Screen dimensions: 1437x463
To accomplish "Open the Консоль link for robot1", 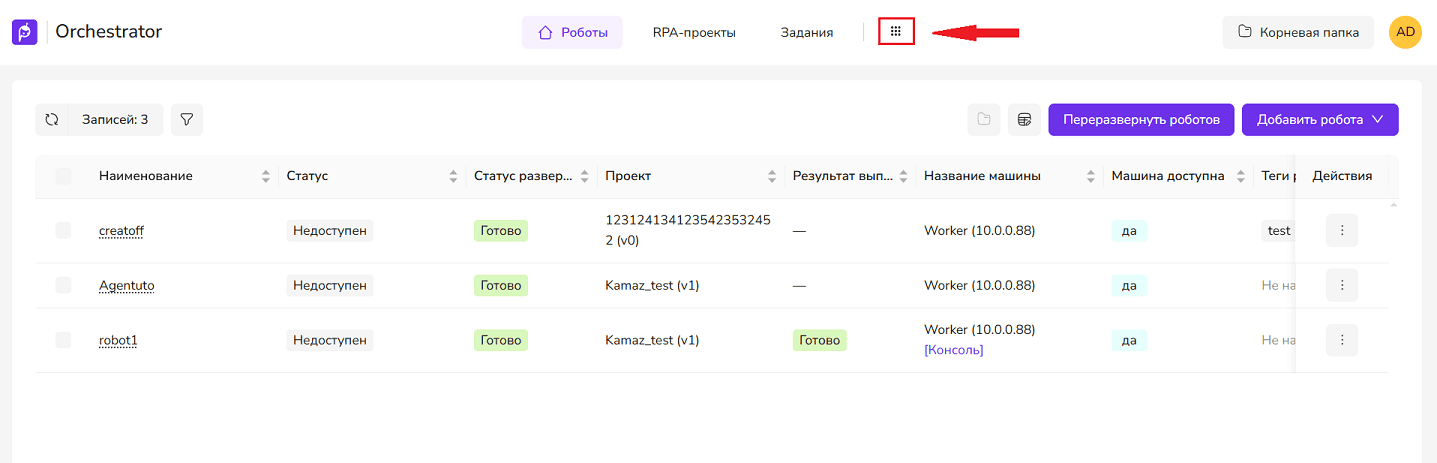I will point(953,350).
